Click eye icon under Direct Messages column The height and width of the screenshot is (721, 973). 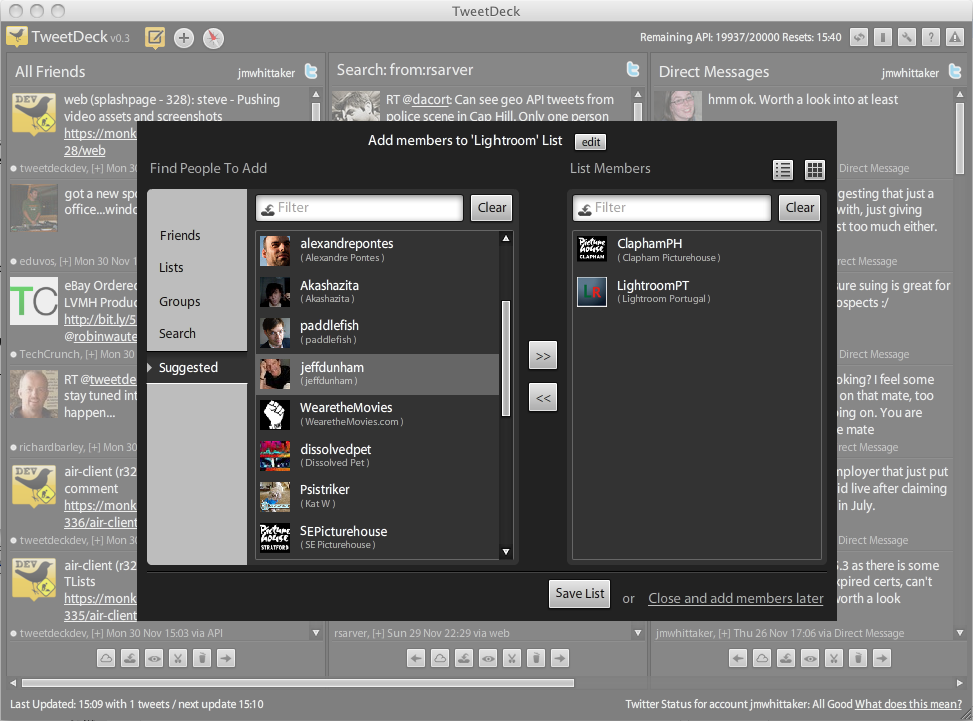coord(810,658)
